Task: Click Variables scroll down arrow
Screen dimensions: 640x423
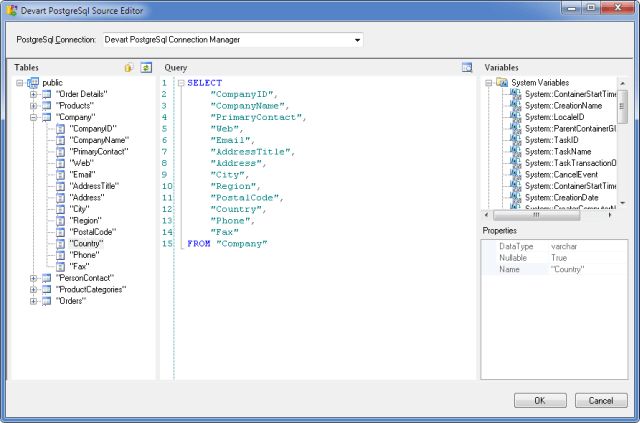Action: (x=622, y=203)
